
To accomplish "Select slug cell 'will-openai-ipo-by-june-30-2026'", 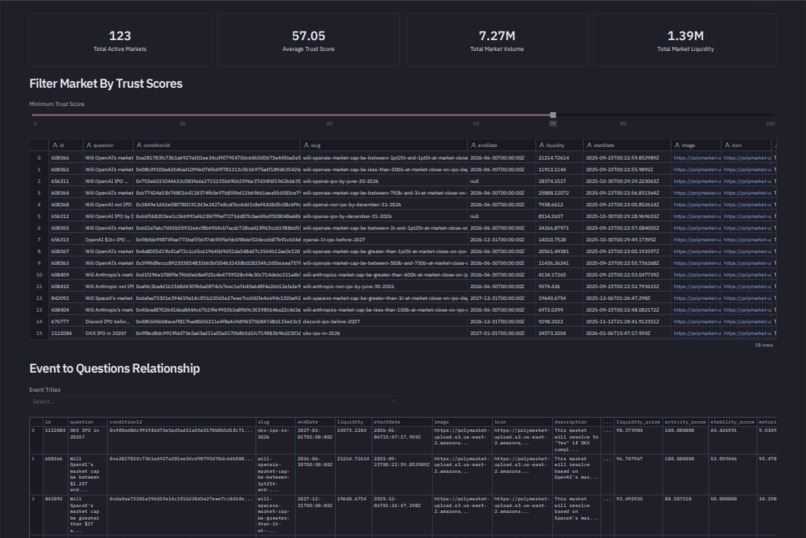I will click(384, 181).
